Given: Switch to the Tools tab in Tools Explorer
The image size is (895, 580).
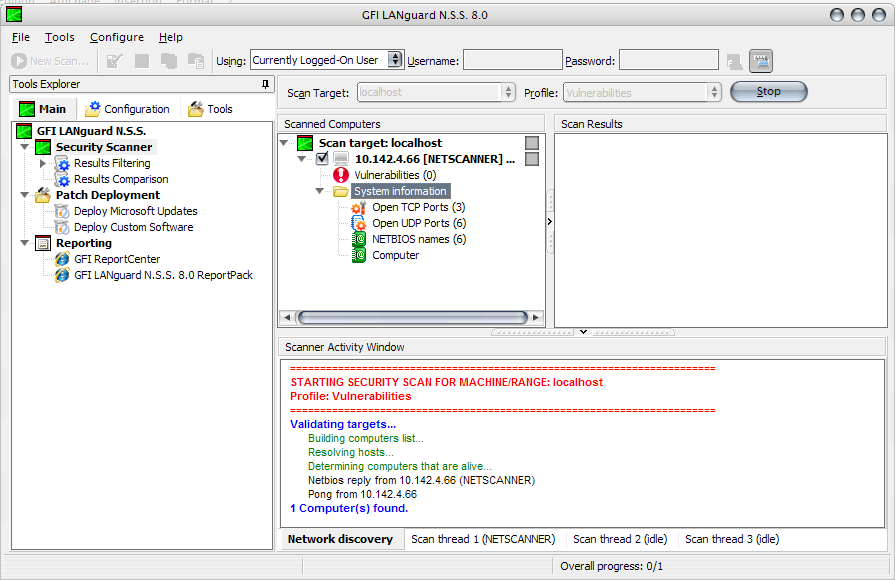Looking at the screenshot, I should (x=211, y=108).
